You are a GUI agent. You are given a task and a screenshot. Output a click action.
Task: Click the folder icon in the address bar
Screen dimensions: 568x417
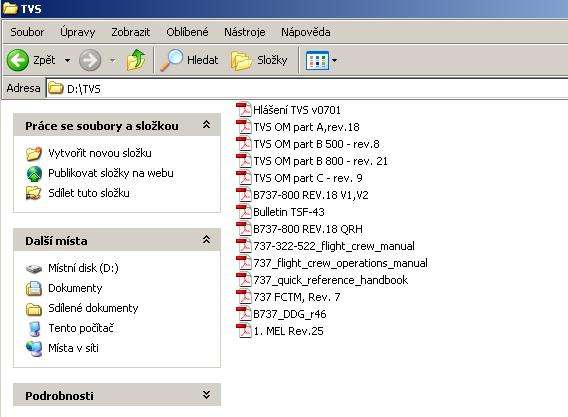click(x=56, y=88)
